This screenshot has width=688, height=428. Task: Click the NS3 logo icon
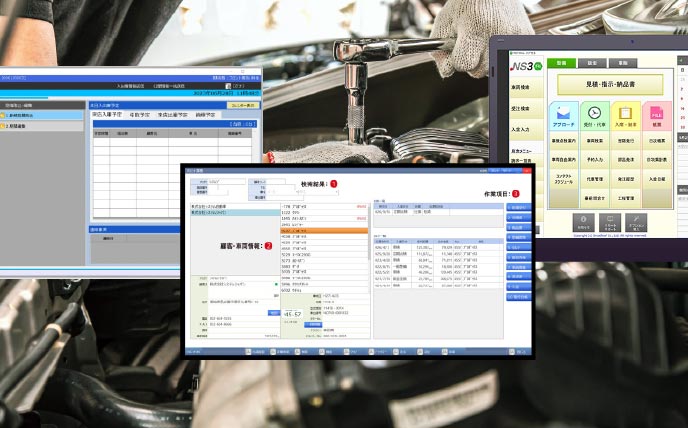[522, 65]
